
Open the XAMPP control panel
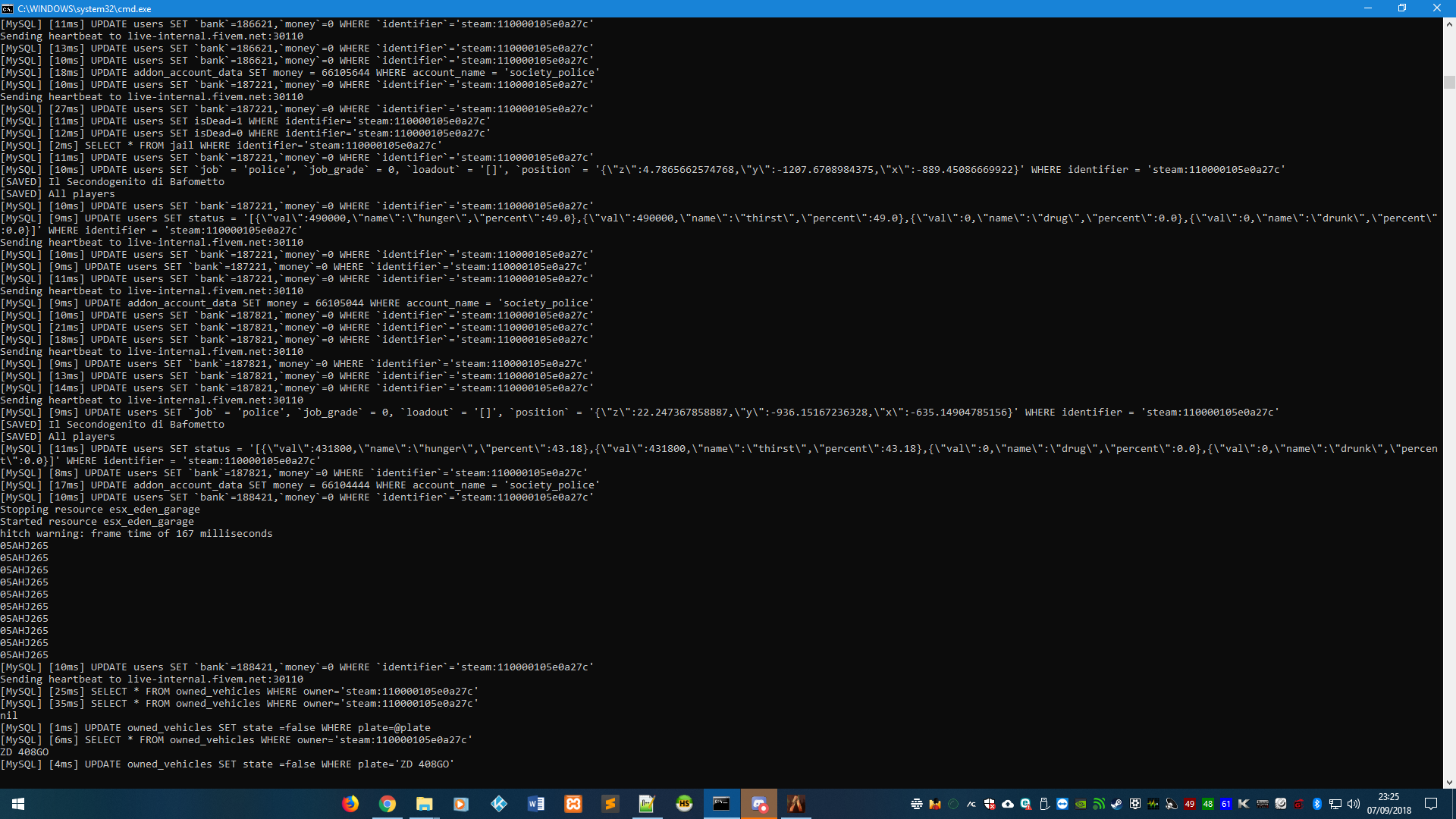pyautogui.click(x=574, y=804)
